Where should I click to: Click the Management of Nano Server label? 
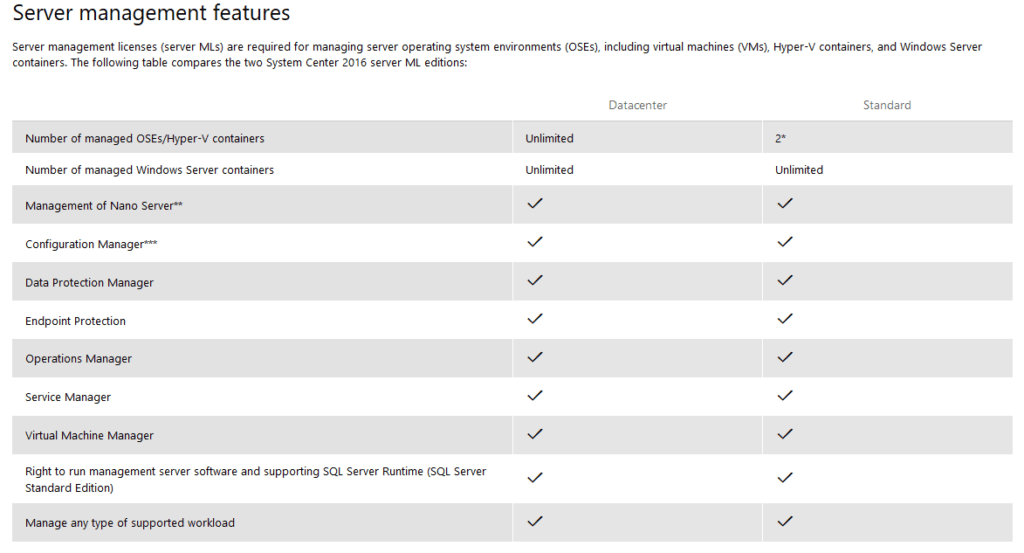[103, 205]
